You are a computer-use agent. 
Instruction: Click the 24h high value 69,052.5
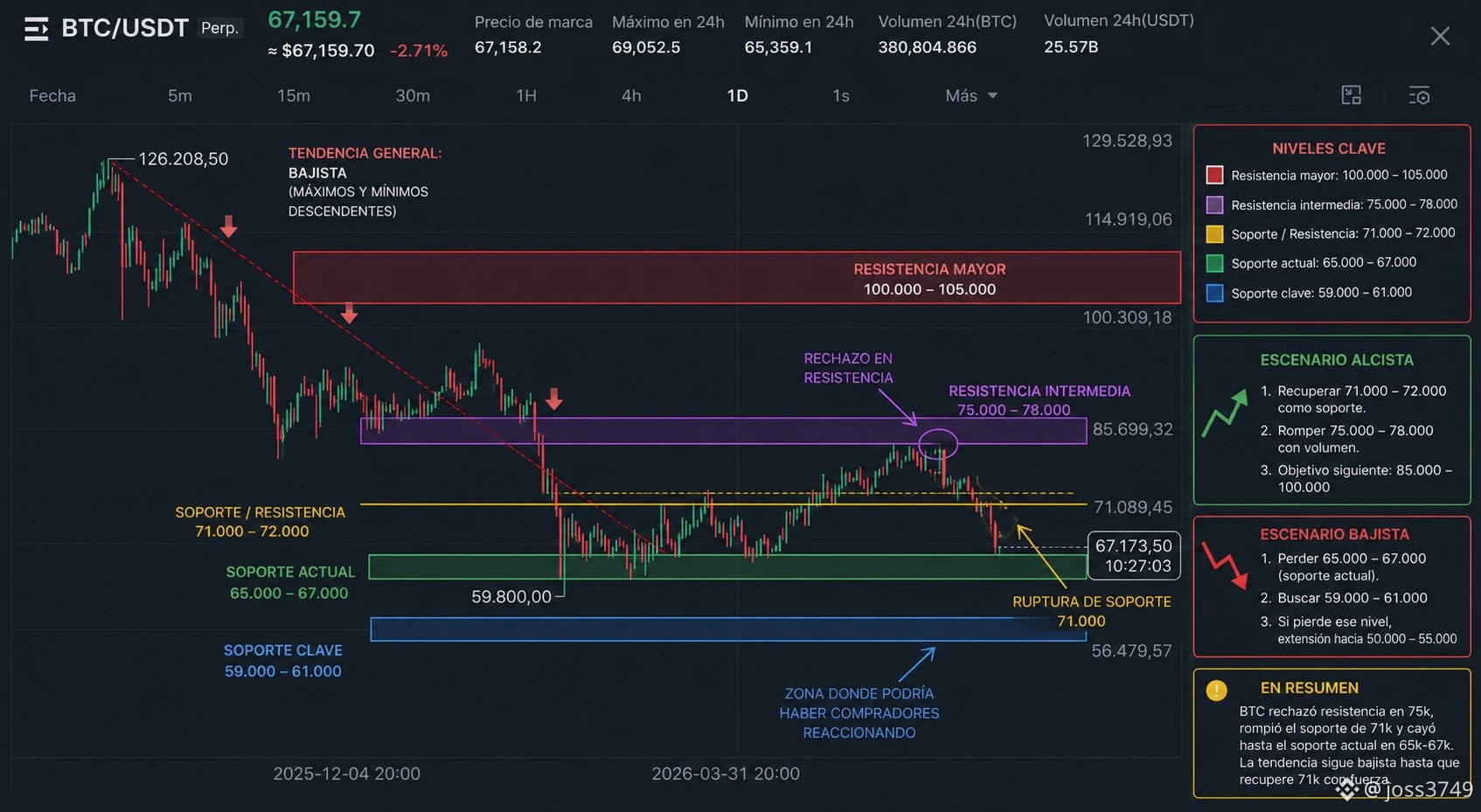click(646, 47)
